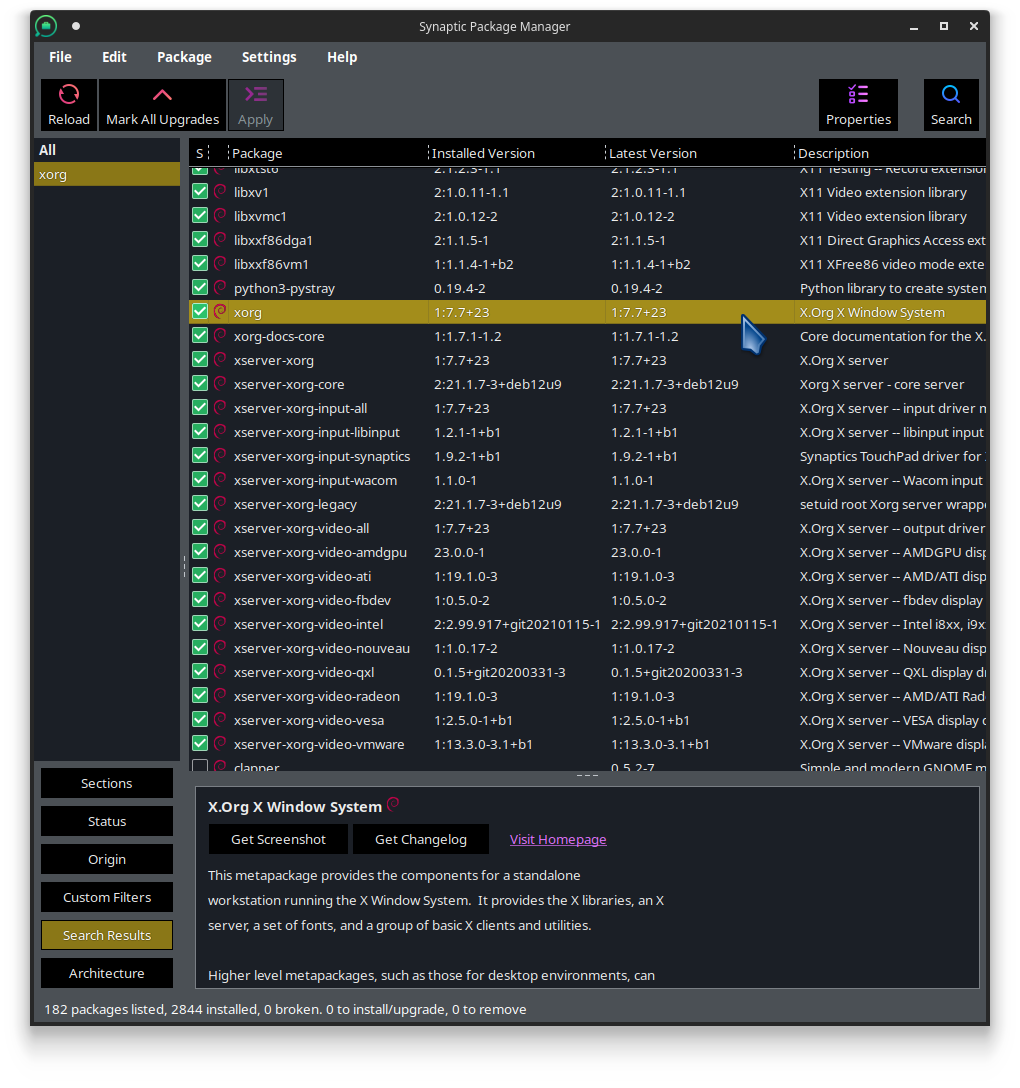The height and width of the screenshot is (1088, 1020).
Task: Open the Search toolbar icon
Action: click(x=951, y=94)
